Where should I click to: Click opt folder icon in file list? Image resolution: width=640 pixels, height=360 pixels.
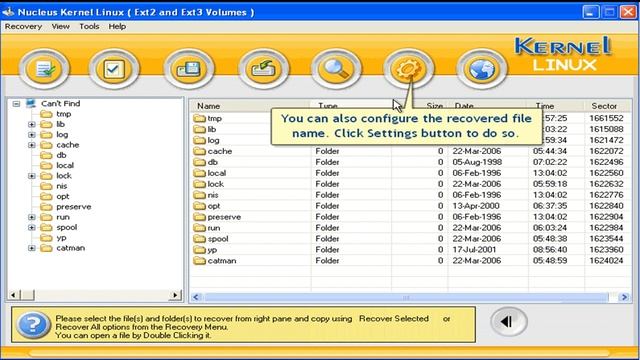click(199, 206)
